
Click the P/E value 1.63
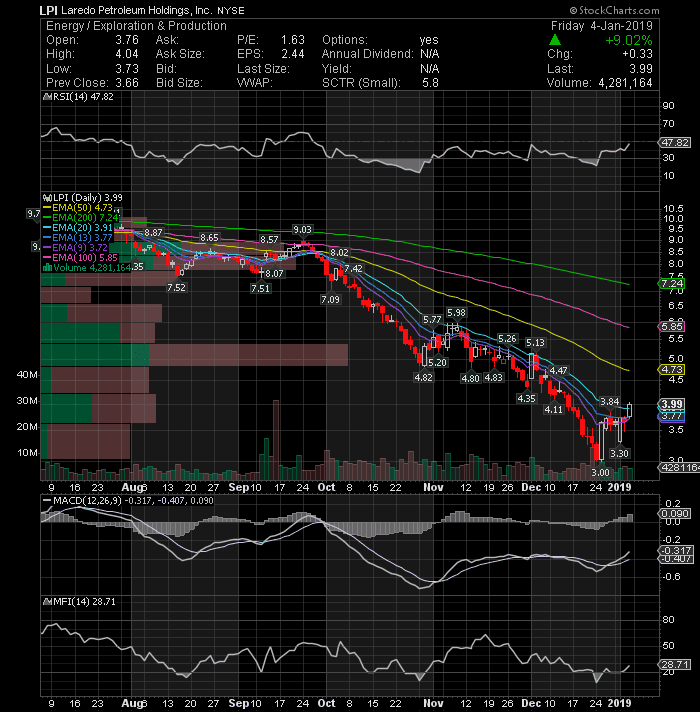(293, 40)
